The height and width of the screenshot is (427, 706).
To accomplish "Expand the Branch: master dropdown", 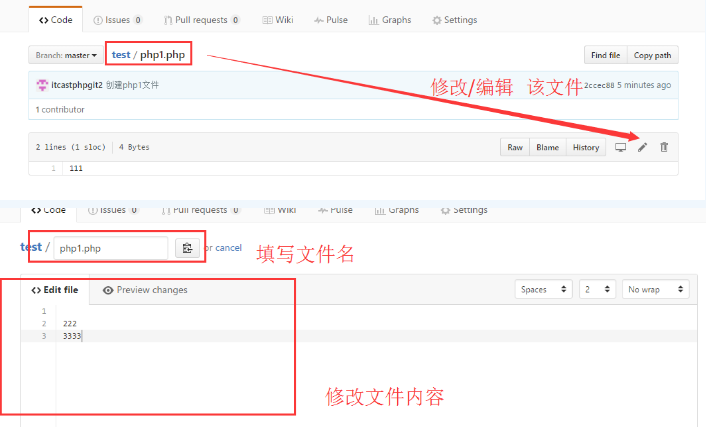I will [x=66, y=55].
